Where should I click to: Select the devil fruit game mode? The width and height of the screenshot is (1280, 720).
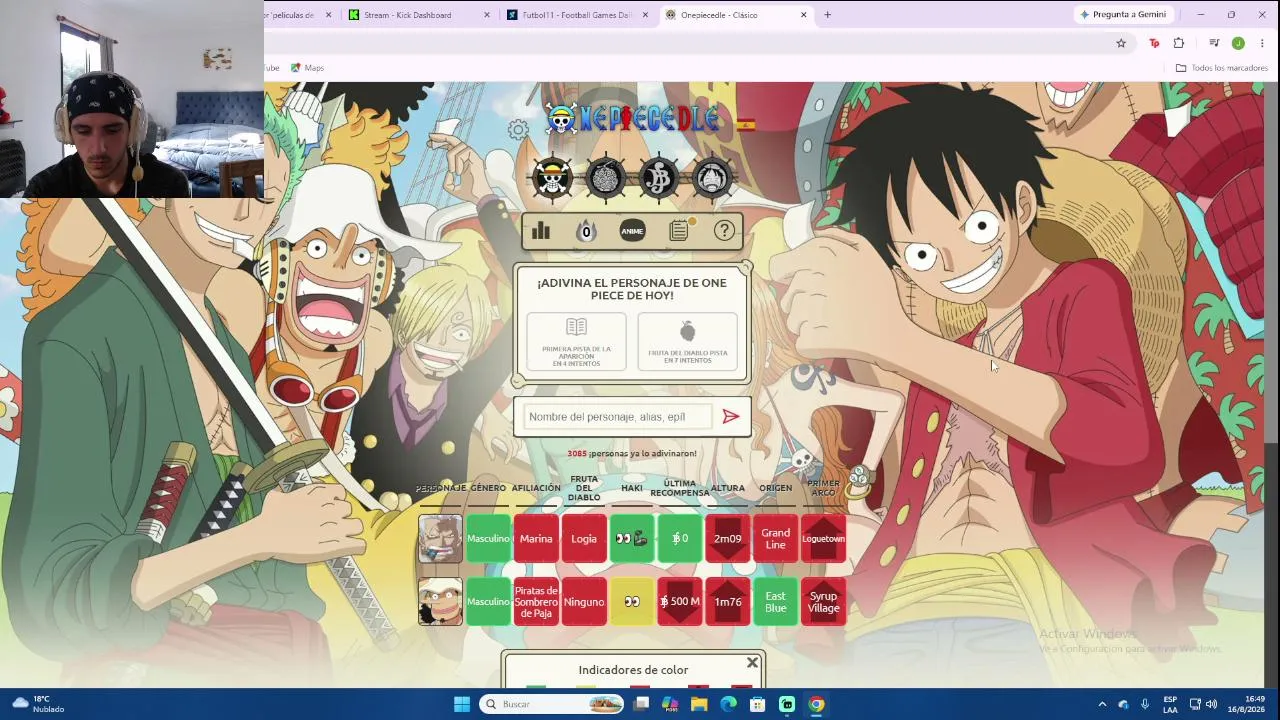(605, 178)
